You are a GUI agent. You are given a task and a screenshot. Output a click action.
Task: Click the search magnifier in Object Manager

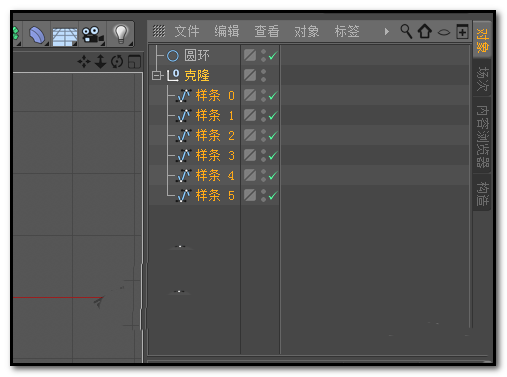406,31
